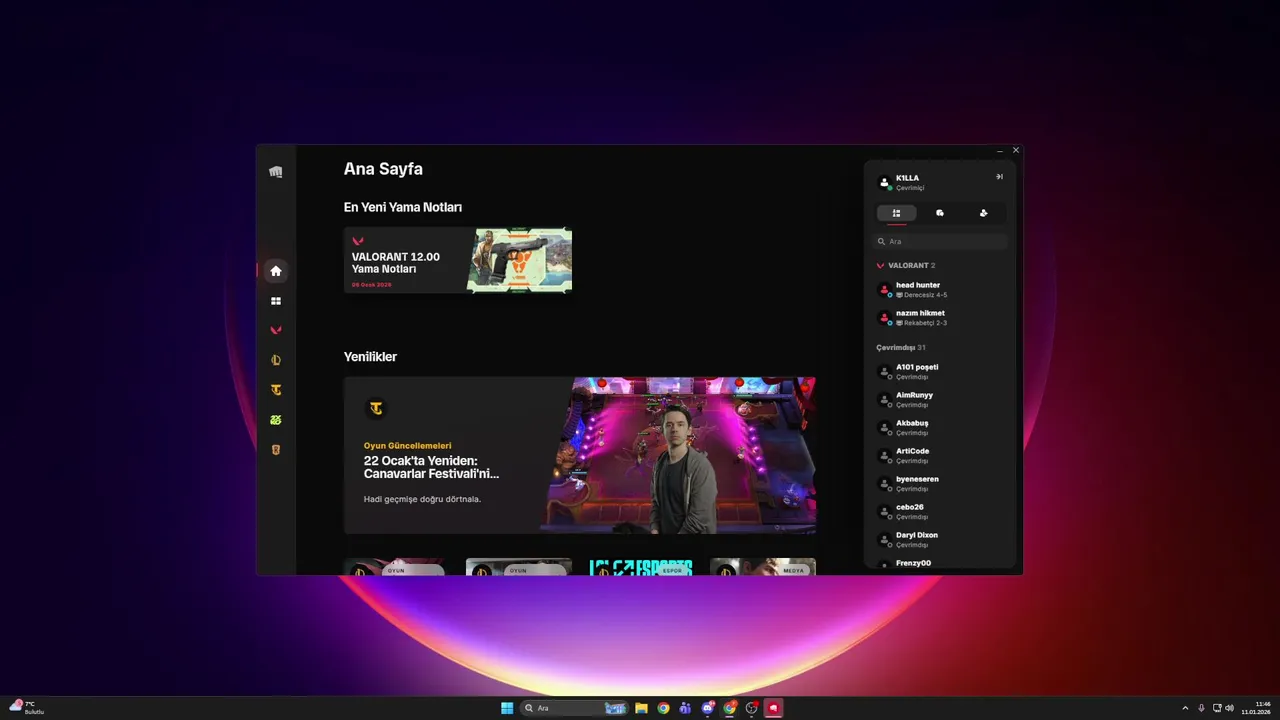This screenshot has width=1280, height=720.
Task: Click the Riot Games fist logo
Action: pyautogui.click(x=276, y=172)
